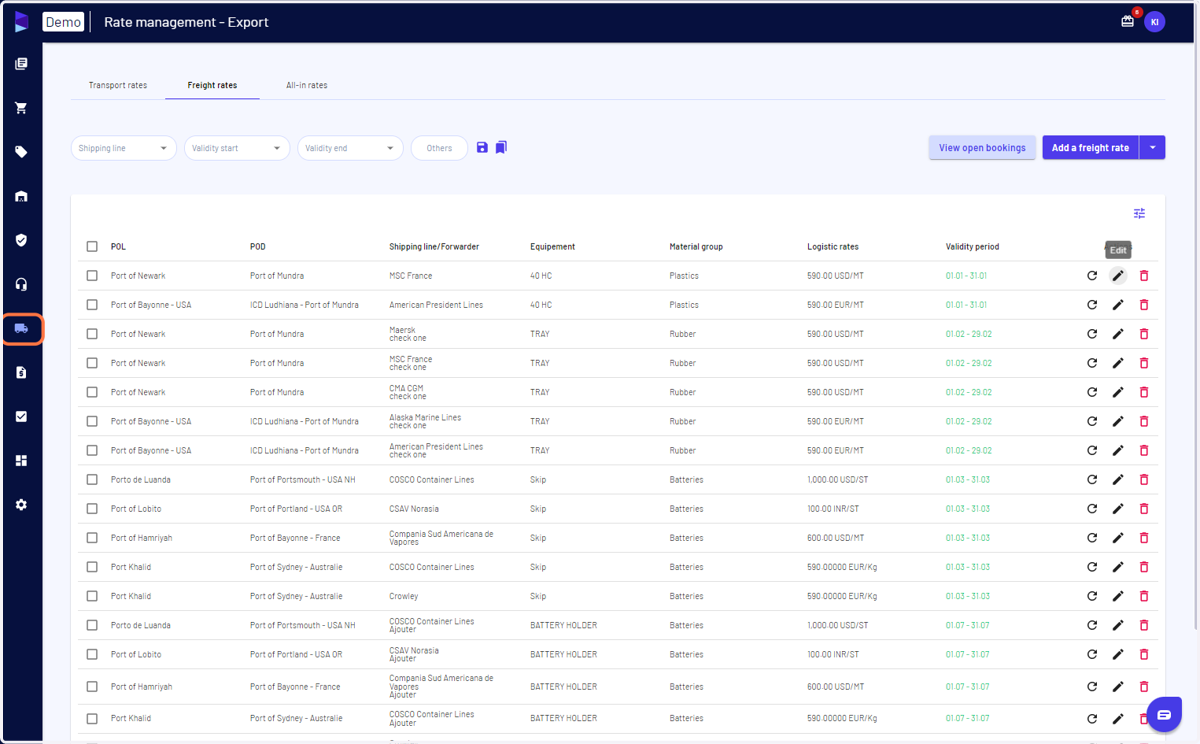Open the chat support bubble
The height and width of the screenshot is (744, 1200).
(x=1164, y=714)
